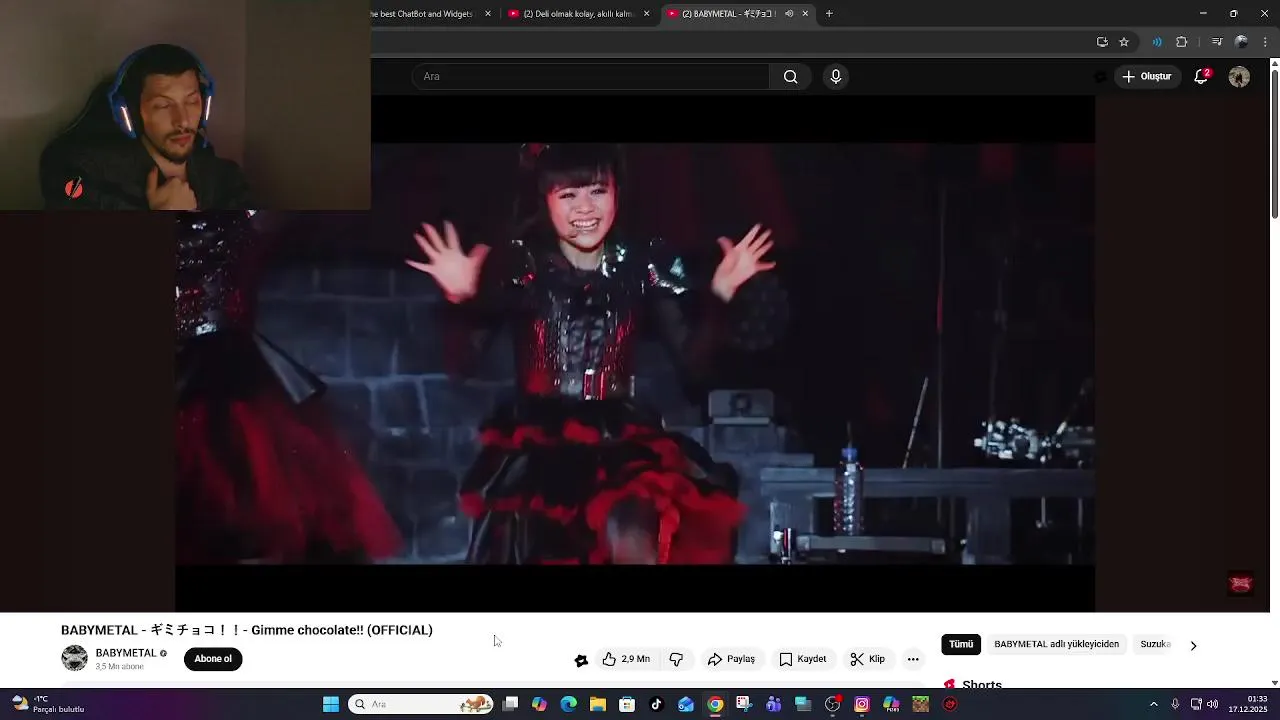Screen dimensions: 1280x720
Task: Save video with the 'Kaydet' button
Action: click(x=803, y=659)
